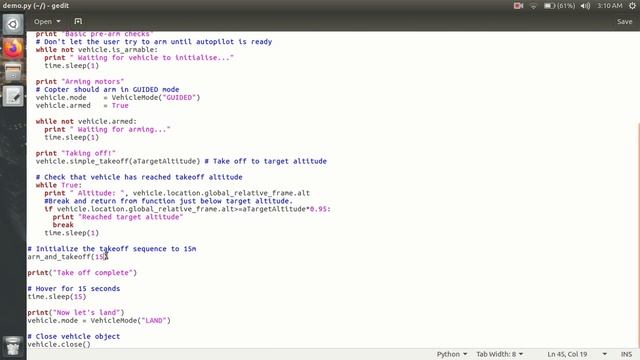Click the 'vehicle.mode = VehicleMode("GUIDED")' line
Image resolution: width=640 pixels, height=360 pixels.
coord(118,98)
